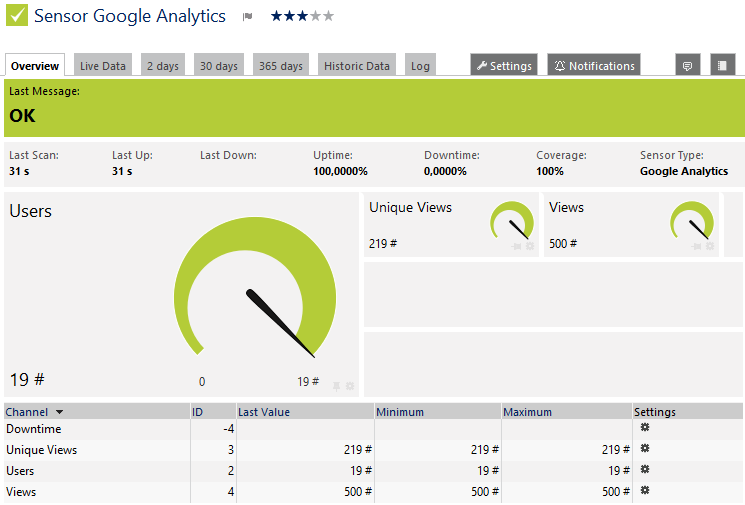Screen dimensions: 745x505
Task: Pin the Views gauge
Action: [x=697, y=246]
